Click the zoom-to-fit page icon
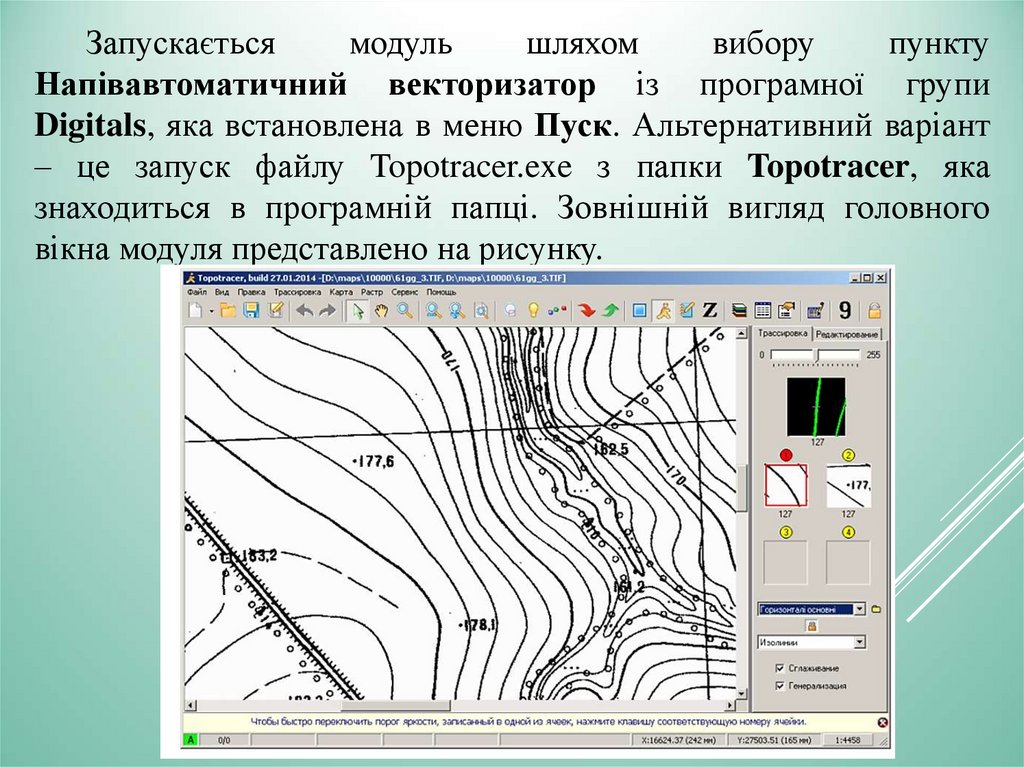Image resolution: width=1024 pixels, height=767 pixels. [481, 311]
